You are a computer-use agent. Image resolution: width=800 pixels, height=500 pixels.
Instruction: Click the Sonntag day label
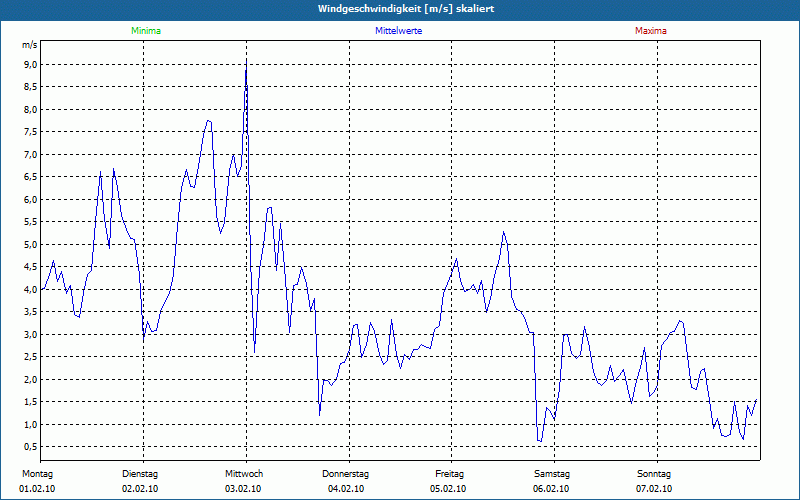(654, 474)
